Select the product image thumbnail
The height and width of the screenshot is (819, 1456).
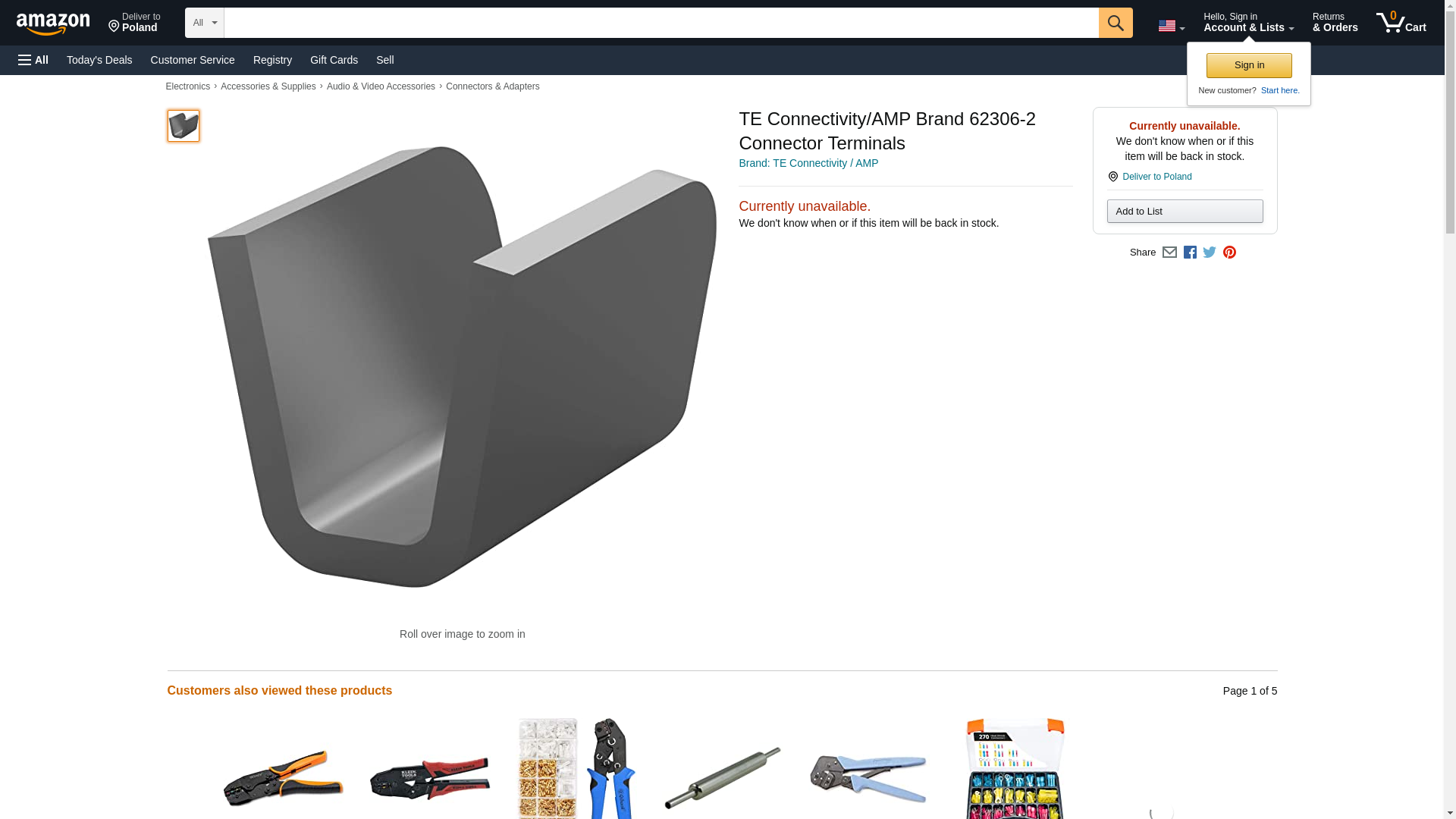pos(184,125)
